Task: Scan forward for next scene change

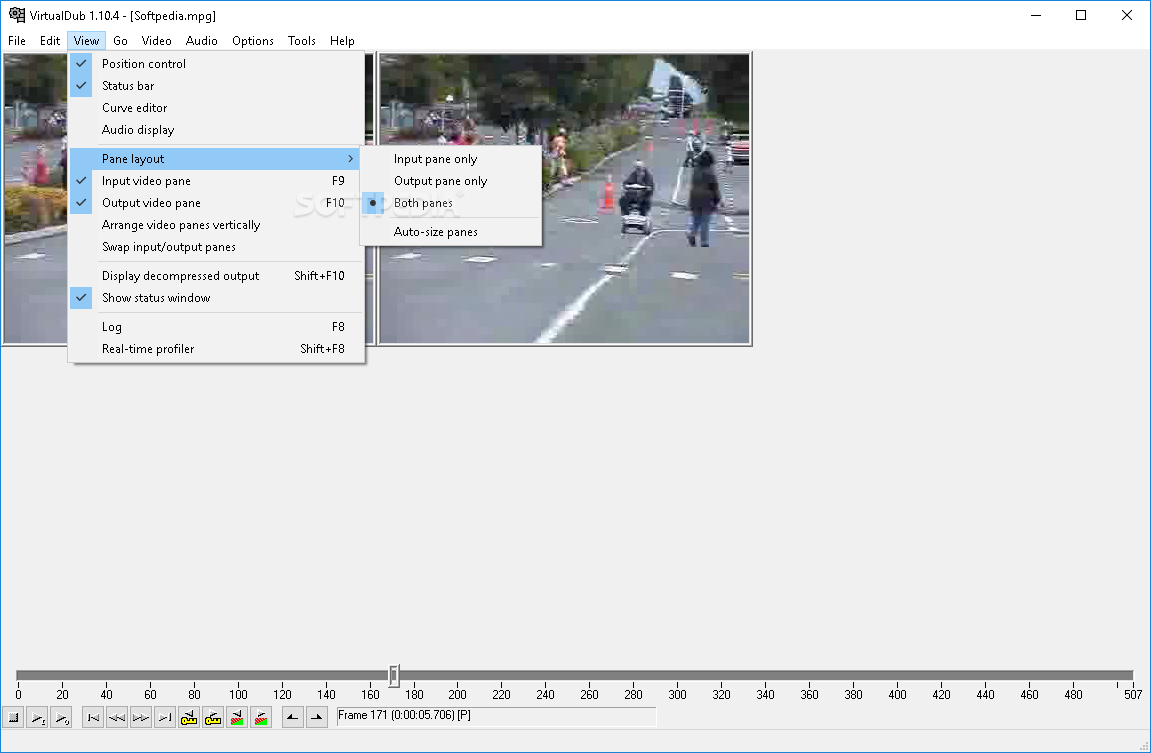Action: point(261,717)
